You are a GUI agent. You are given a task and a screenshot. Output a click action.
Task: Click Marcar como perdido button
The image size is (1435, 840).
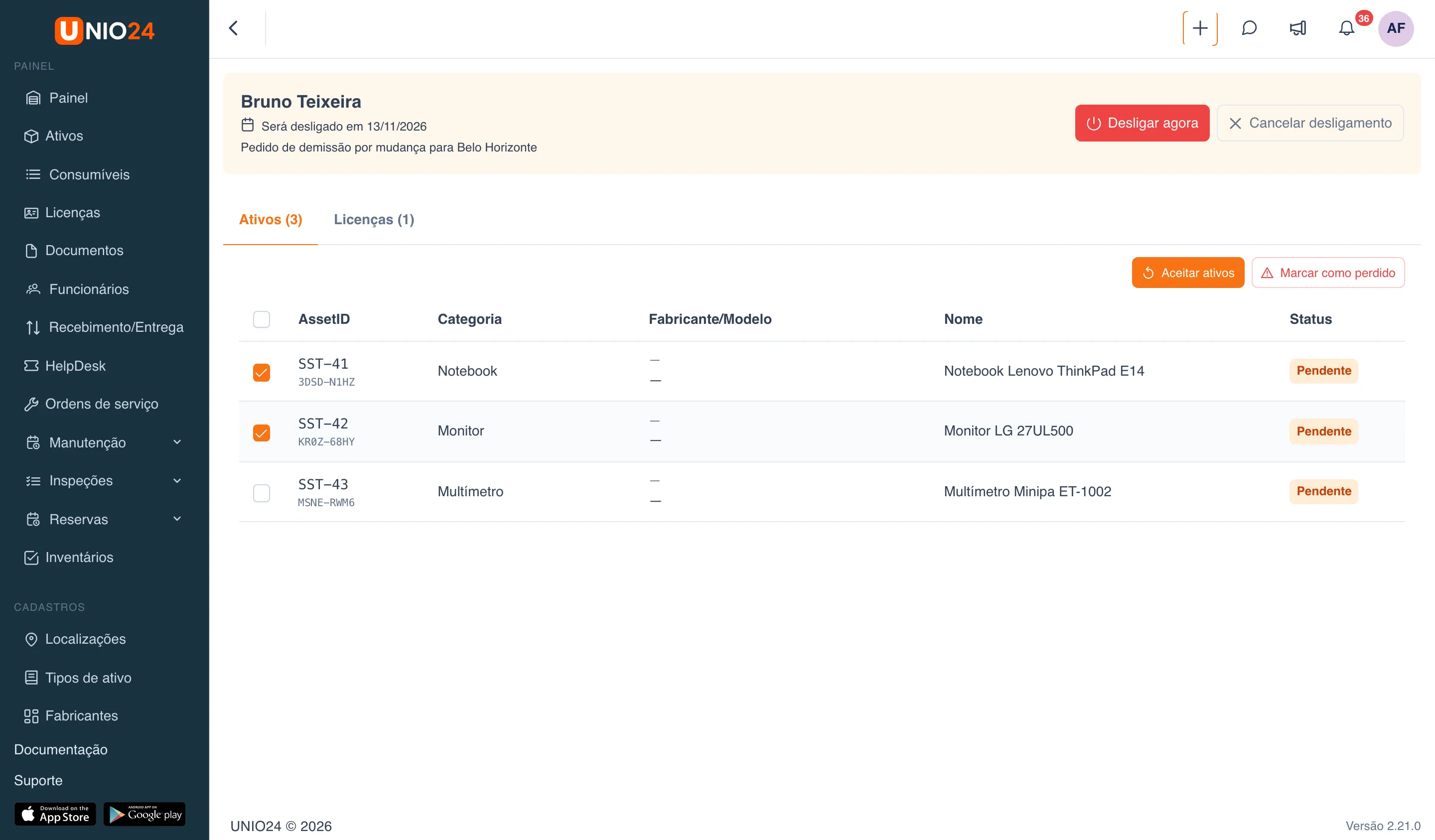point(1328,273)
